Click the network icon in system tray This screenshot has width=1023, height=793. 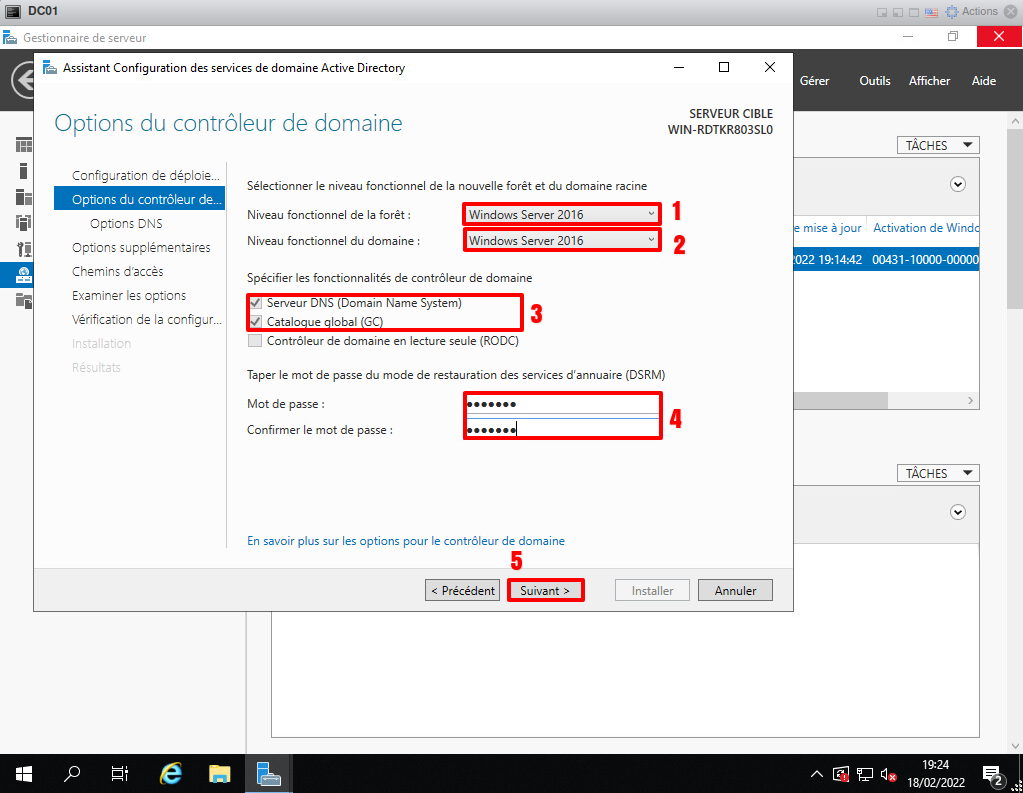[x=865, y=774]
